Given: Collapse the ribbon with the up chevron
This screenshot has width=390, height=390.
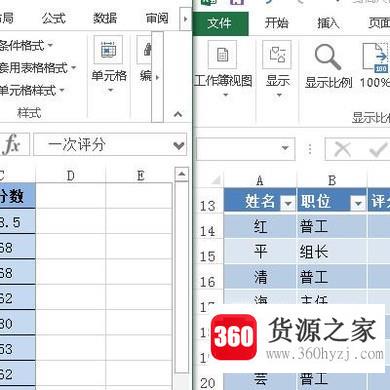Looking at the screenshot, I should pos(178,115).
